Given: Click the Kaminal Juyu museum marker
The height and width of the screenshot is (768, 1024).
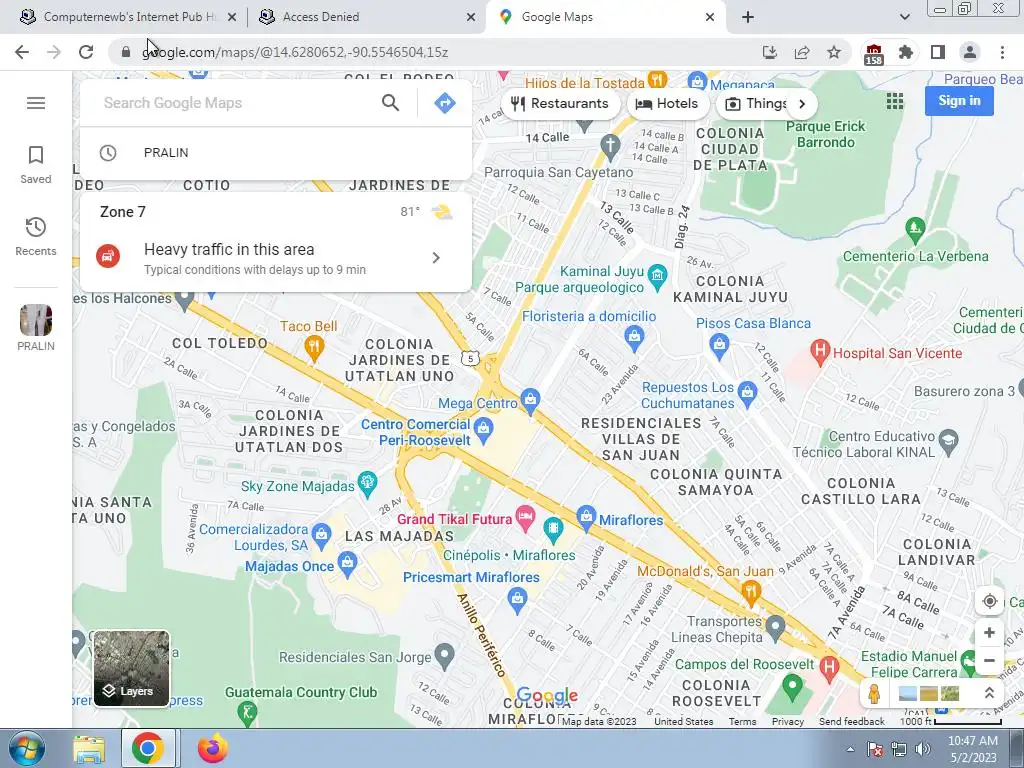Looking at the screenshot, I should [x=658, y=276].
